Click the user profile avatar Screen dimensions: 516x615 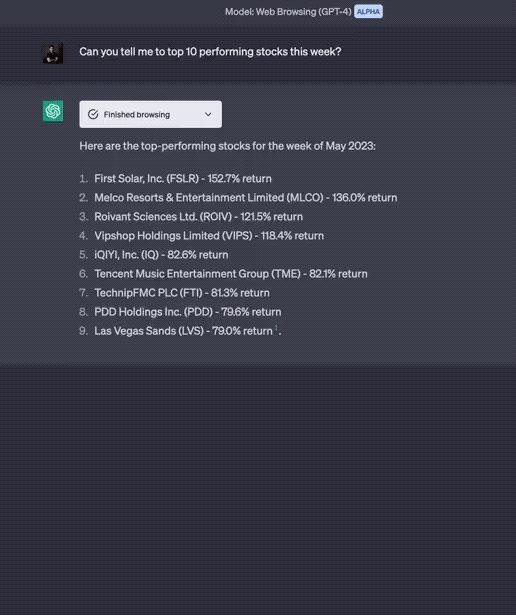(53, 53)
